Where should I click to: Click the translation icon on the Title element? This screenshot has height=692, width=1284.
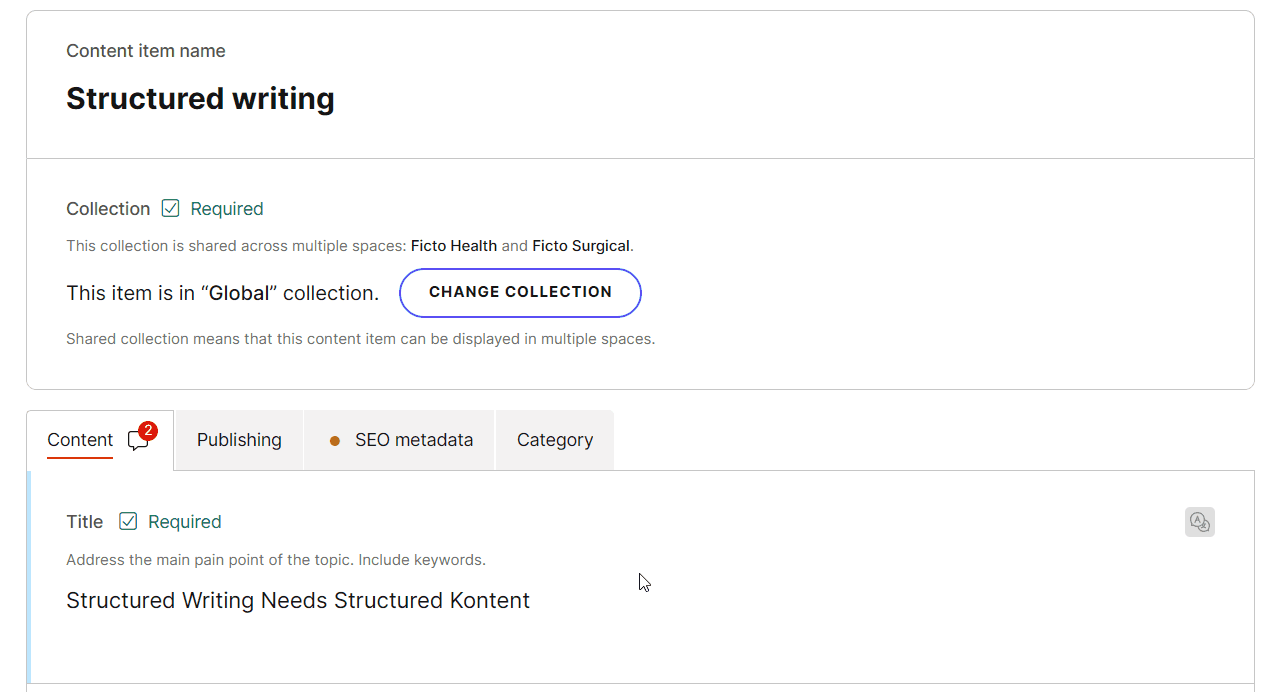pyautogui.click(x=1200, y=521)
